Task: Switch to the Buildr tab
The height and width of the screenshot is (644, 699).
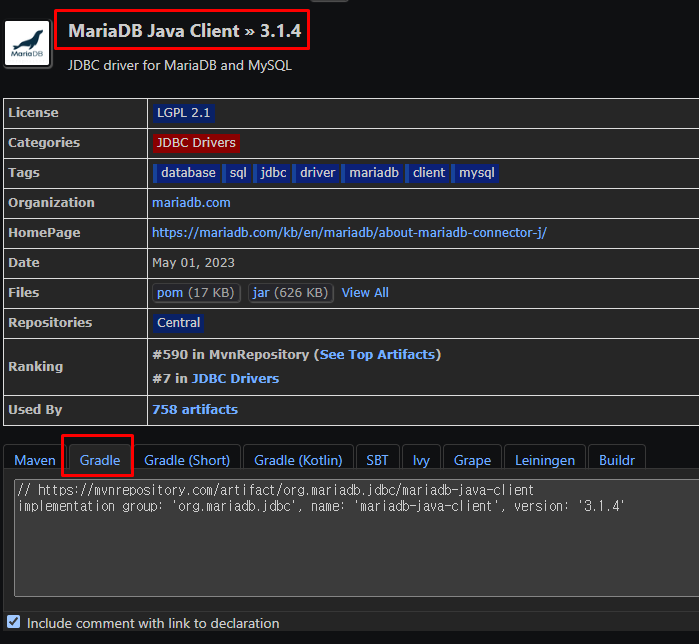Action: pyautogui.click(x=617, y=460)
